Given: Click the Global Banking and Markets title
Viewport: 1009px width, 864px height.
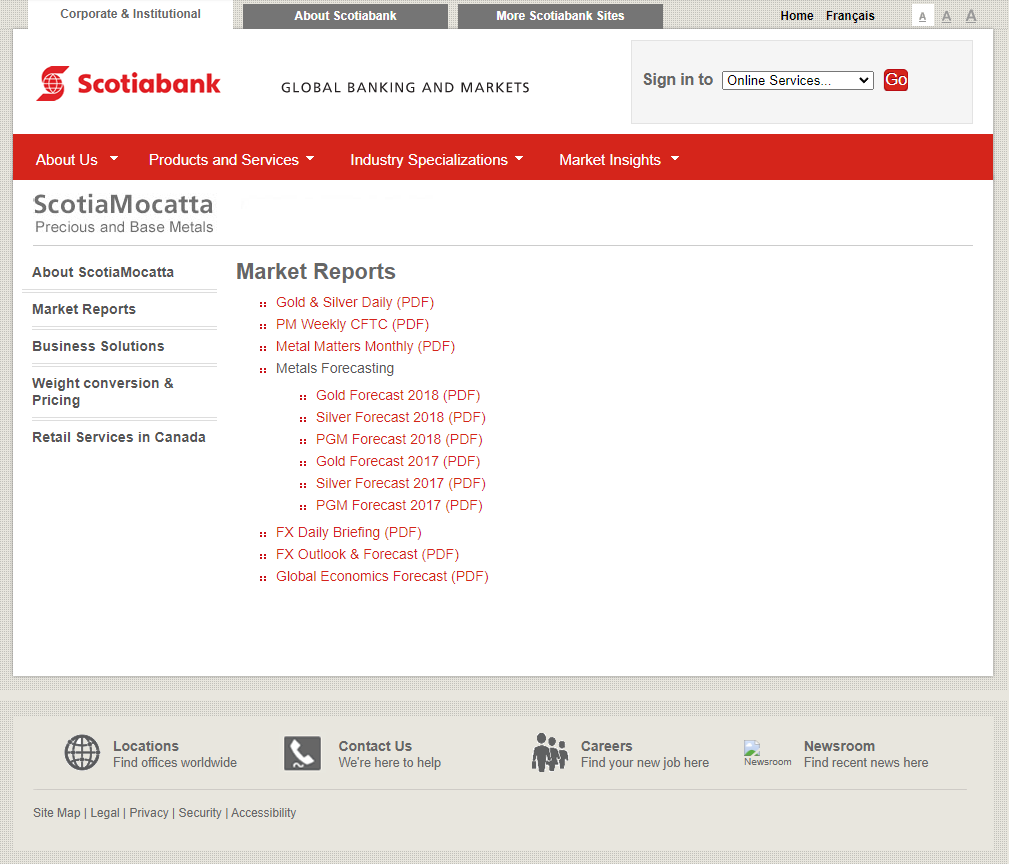Looking at the screenshot, I should 405,87.
